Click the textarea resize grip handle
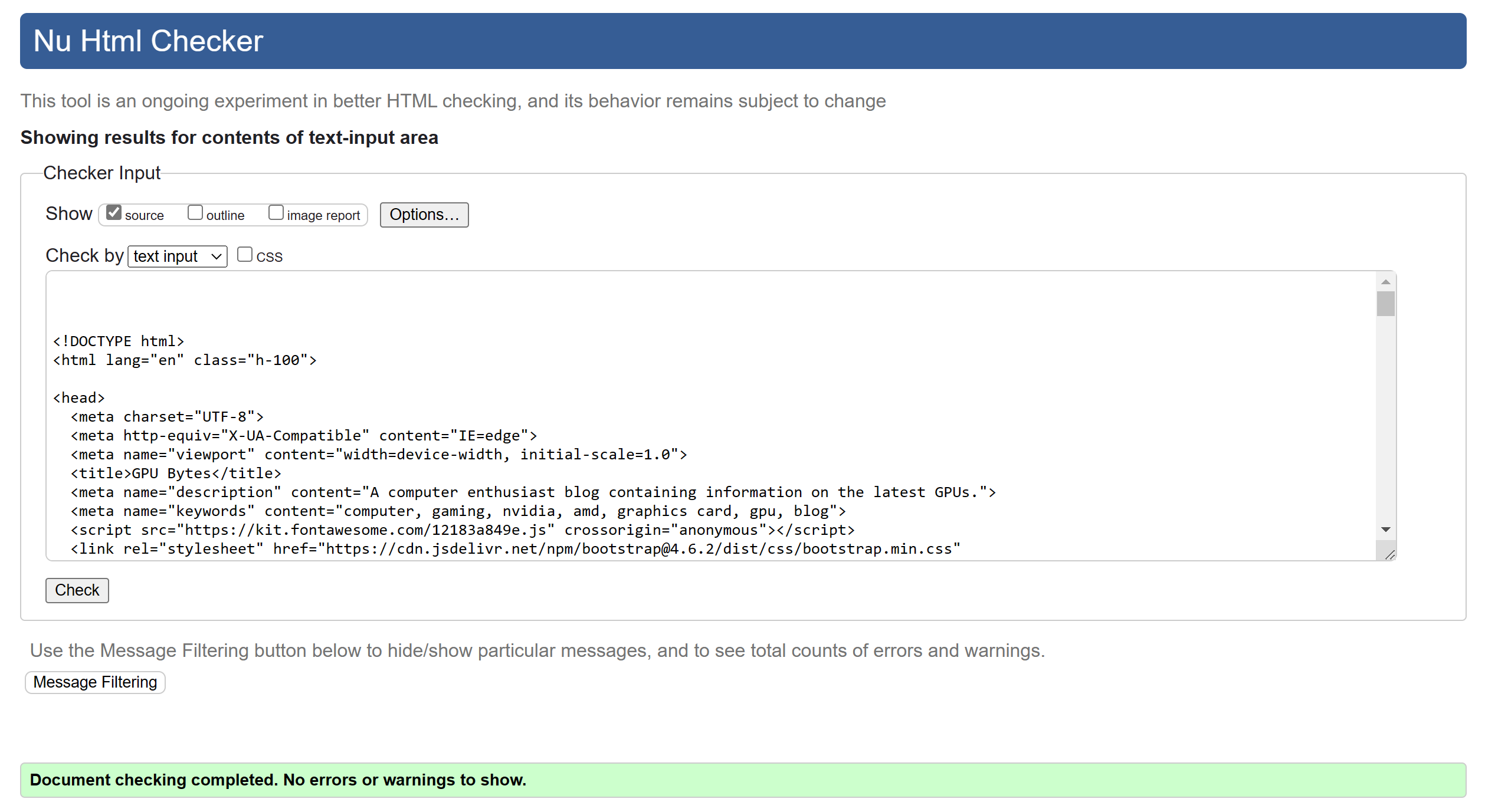The image size is (1485, 812). pos(1389,555)
